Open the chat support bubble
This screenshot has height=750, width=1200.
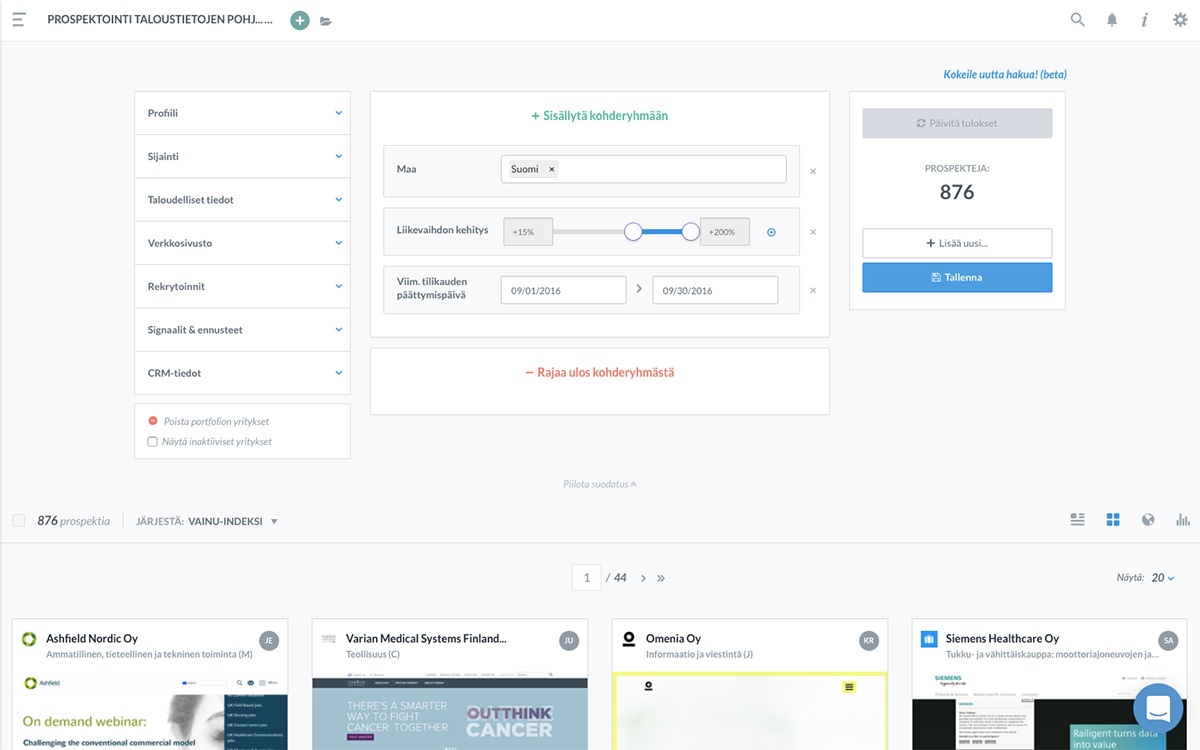coord(1158,709)
